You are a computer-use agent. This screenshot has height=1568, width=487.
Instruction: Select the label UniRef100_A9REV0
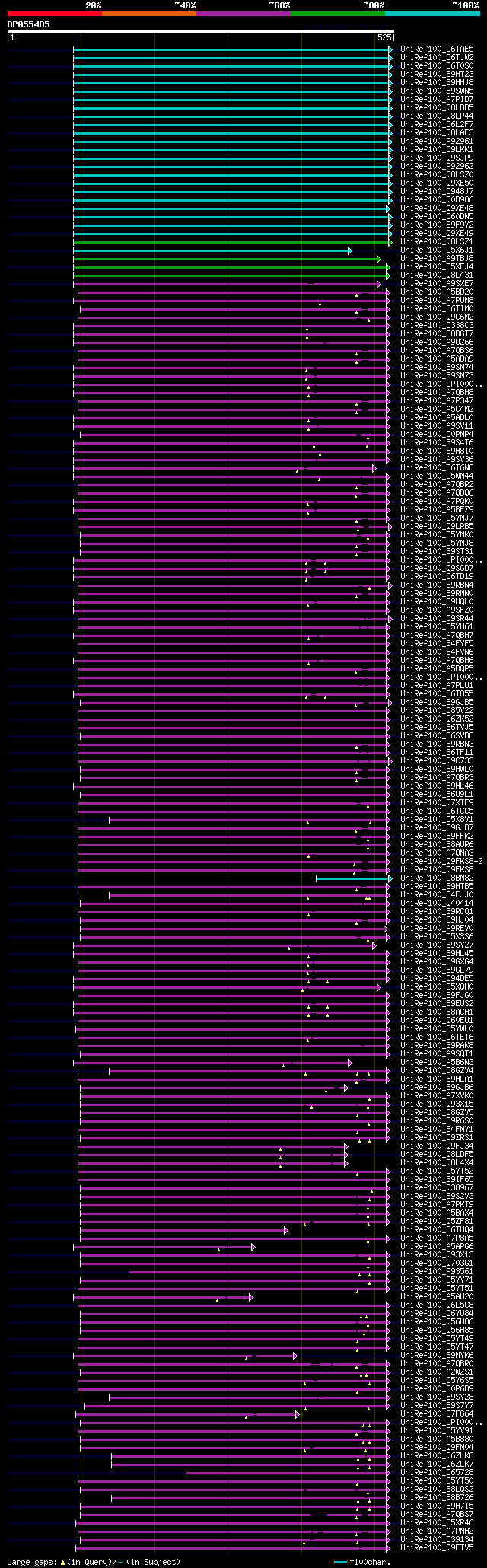coord(437,928)
